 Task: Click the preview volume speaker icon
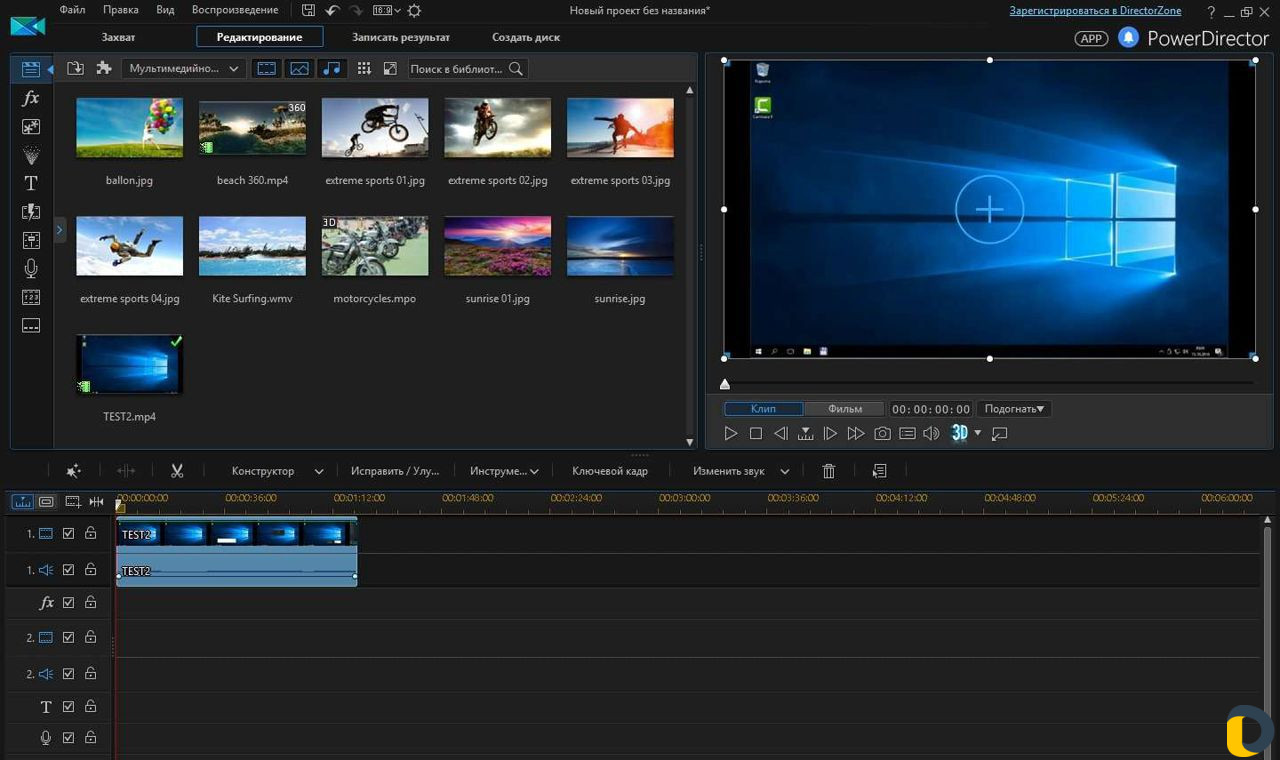[x=931, y=433]
